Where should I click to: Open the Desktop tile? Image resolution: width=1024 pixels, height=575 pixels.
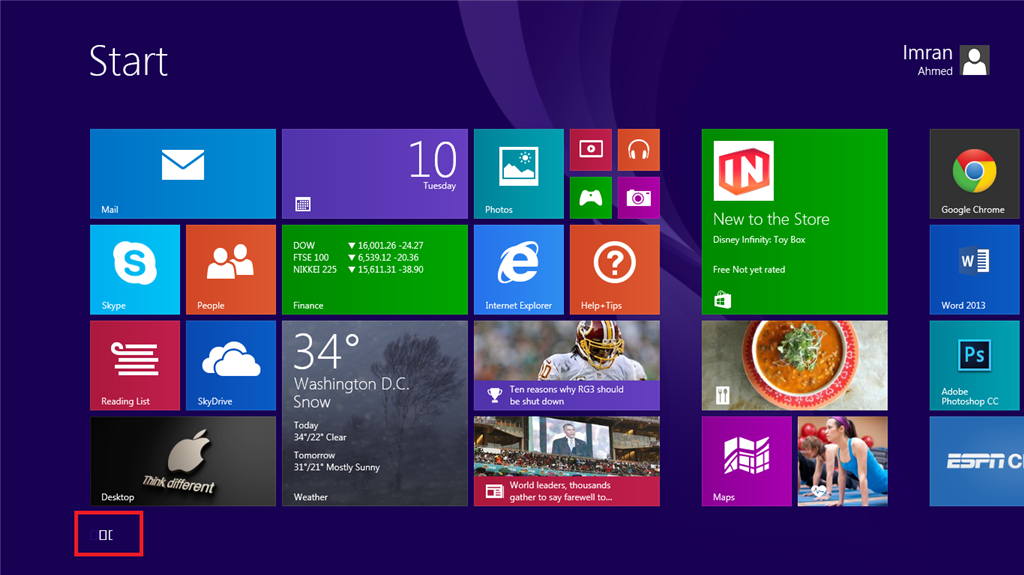click(183, 461)
